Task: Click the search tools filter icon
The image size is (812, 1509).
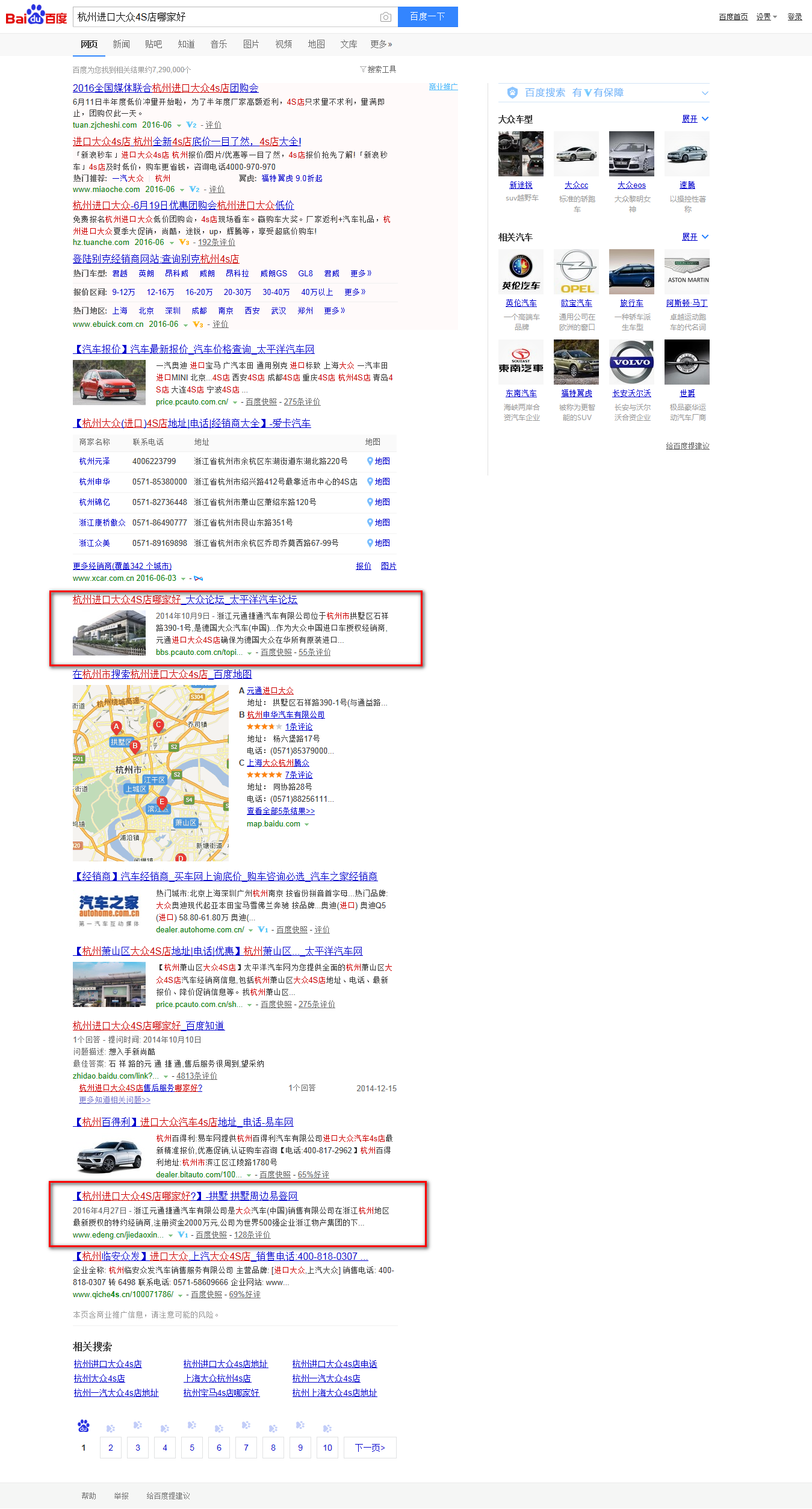Action: point(363,69)
